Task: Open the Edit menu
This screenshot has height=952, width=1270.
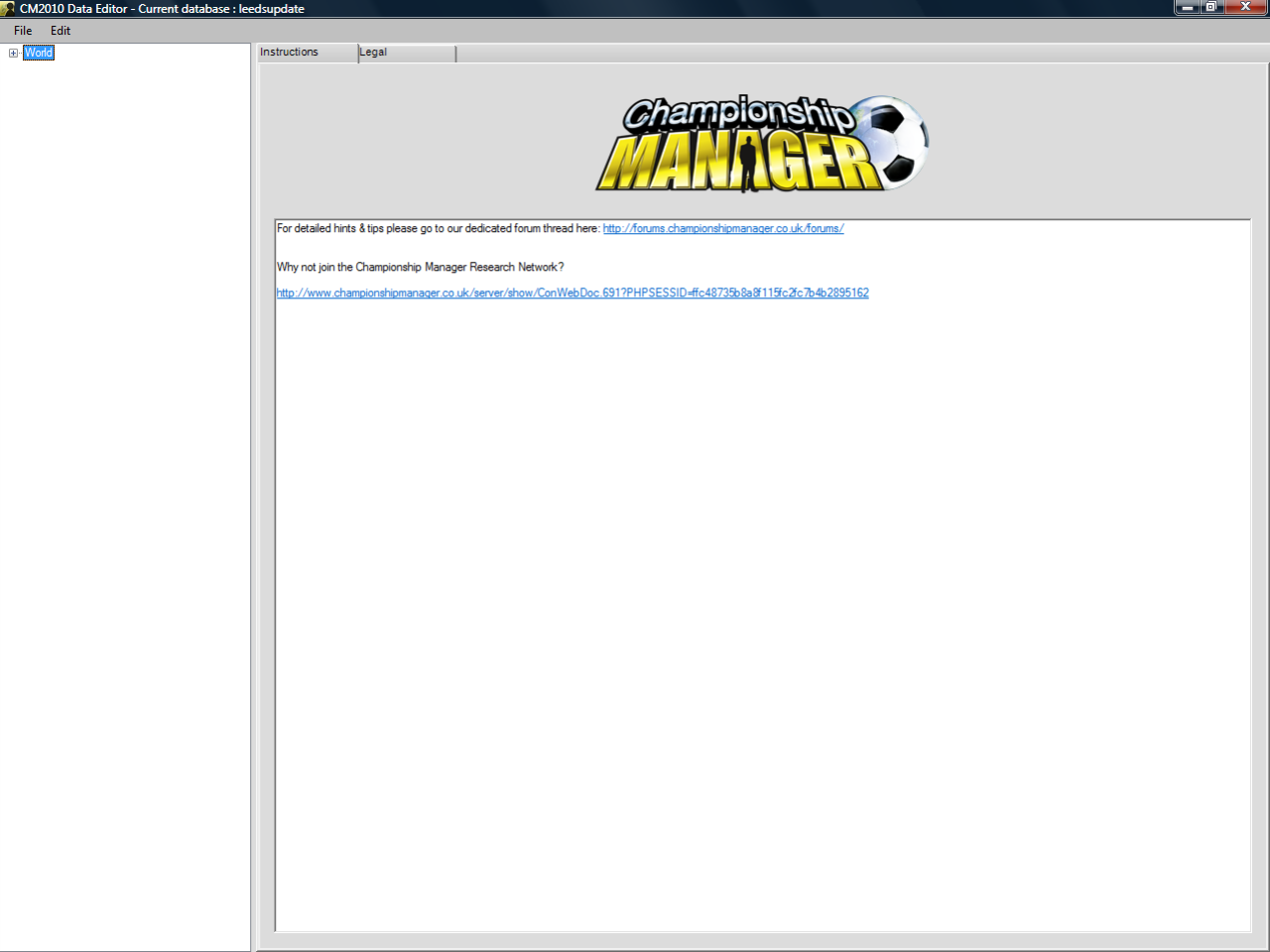Action: (61, 31)
